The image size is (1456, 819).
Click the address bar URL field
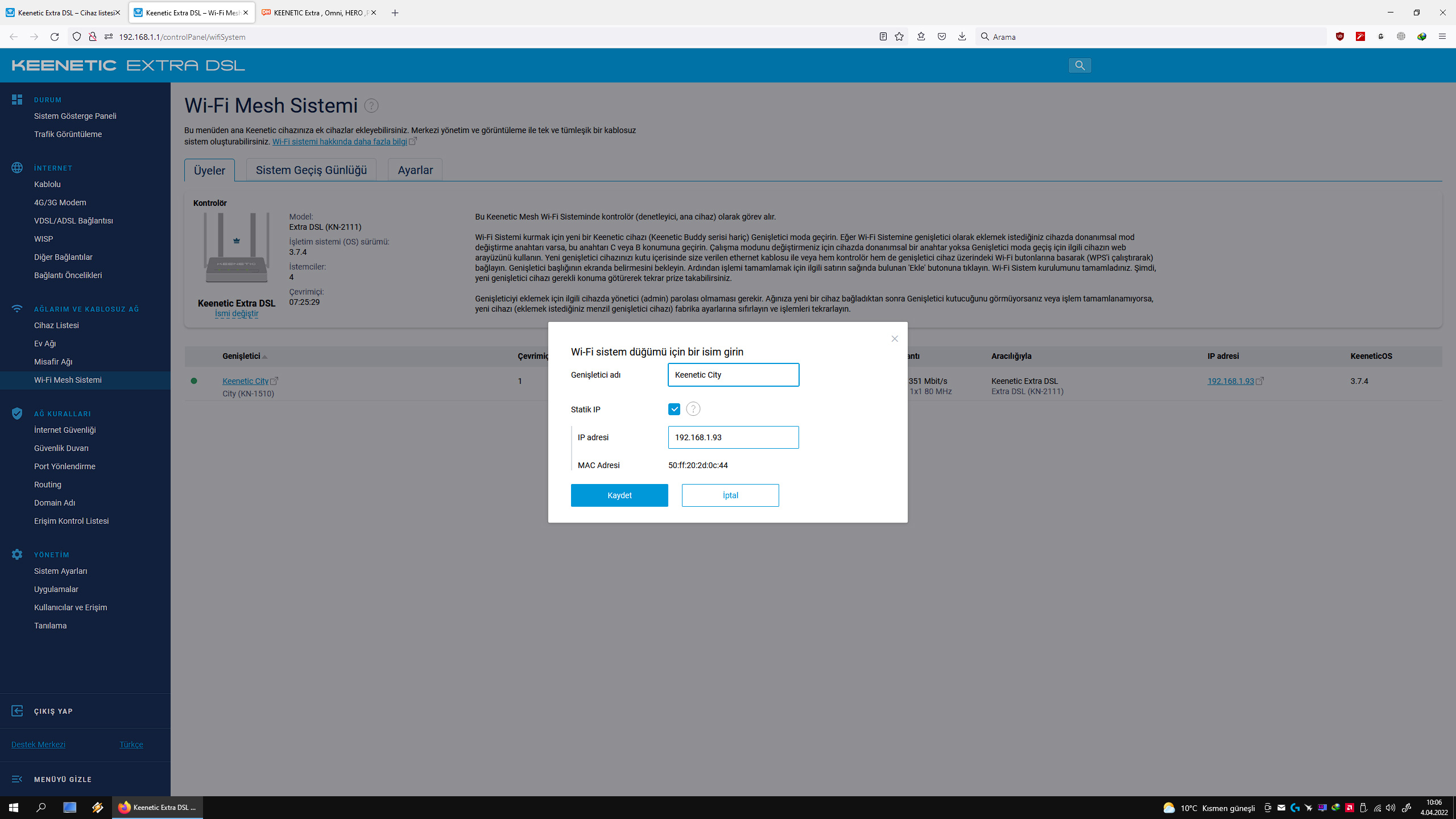coord(489,37)
